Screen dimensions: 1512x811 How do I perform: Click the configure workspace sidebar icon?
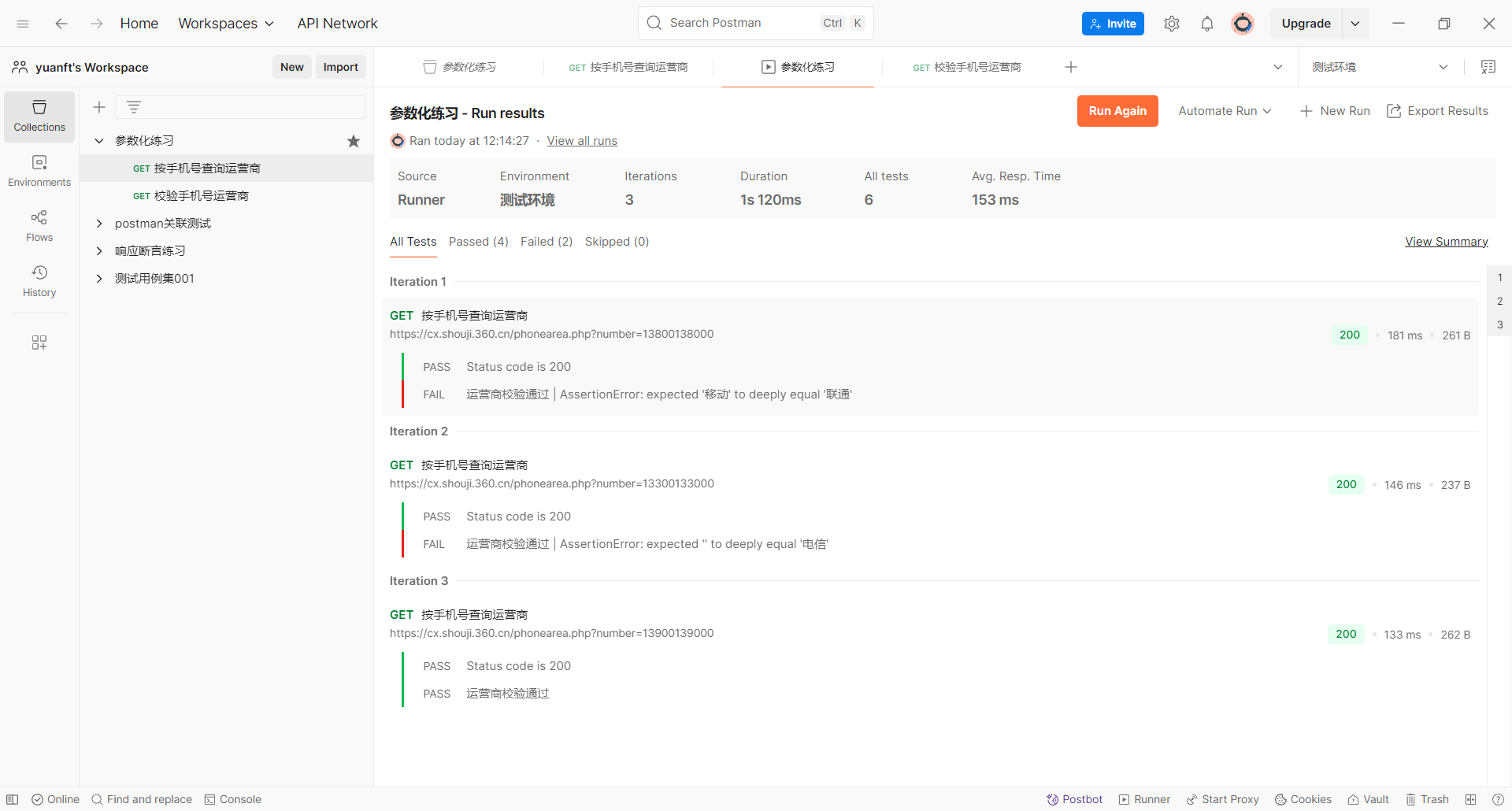[x=39, y=343]
